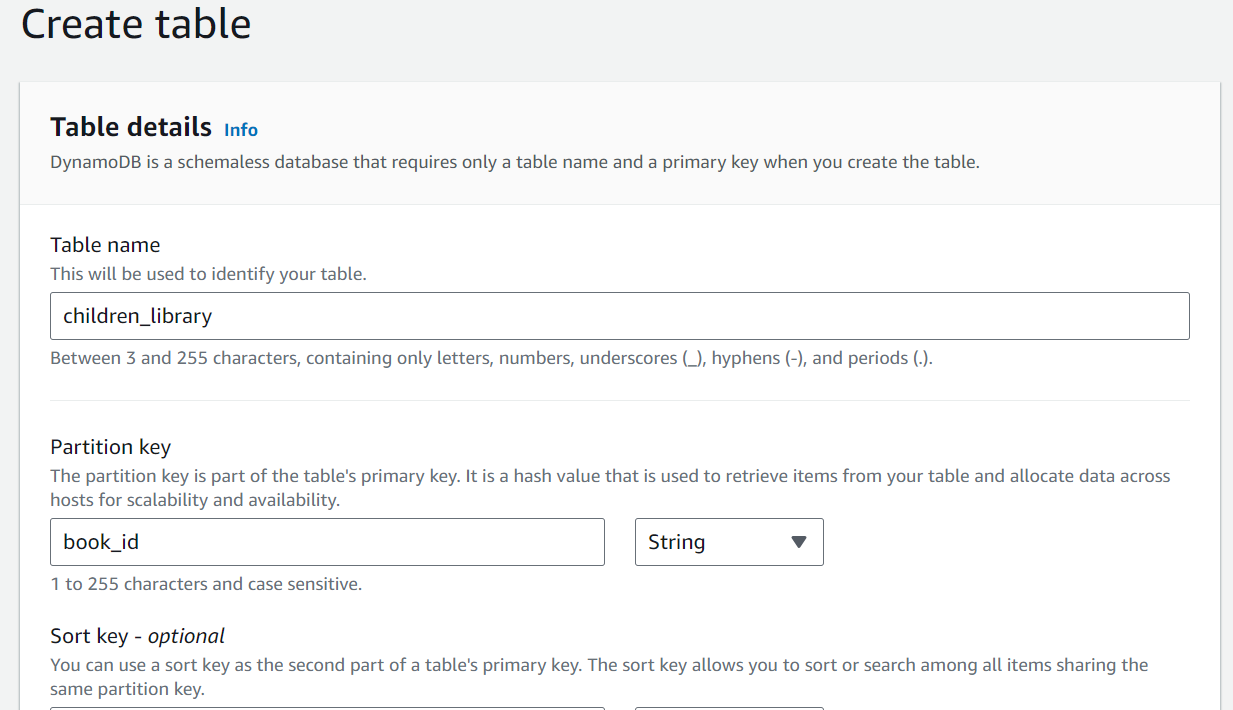Click '1 to 255 characters' helper text
The image size is (1233, 710).
205,584
